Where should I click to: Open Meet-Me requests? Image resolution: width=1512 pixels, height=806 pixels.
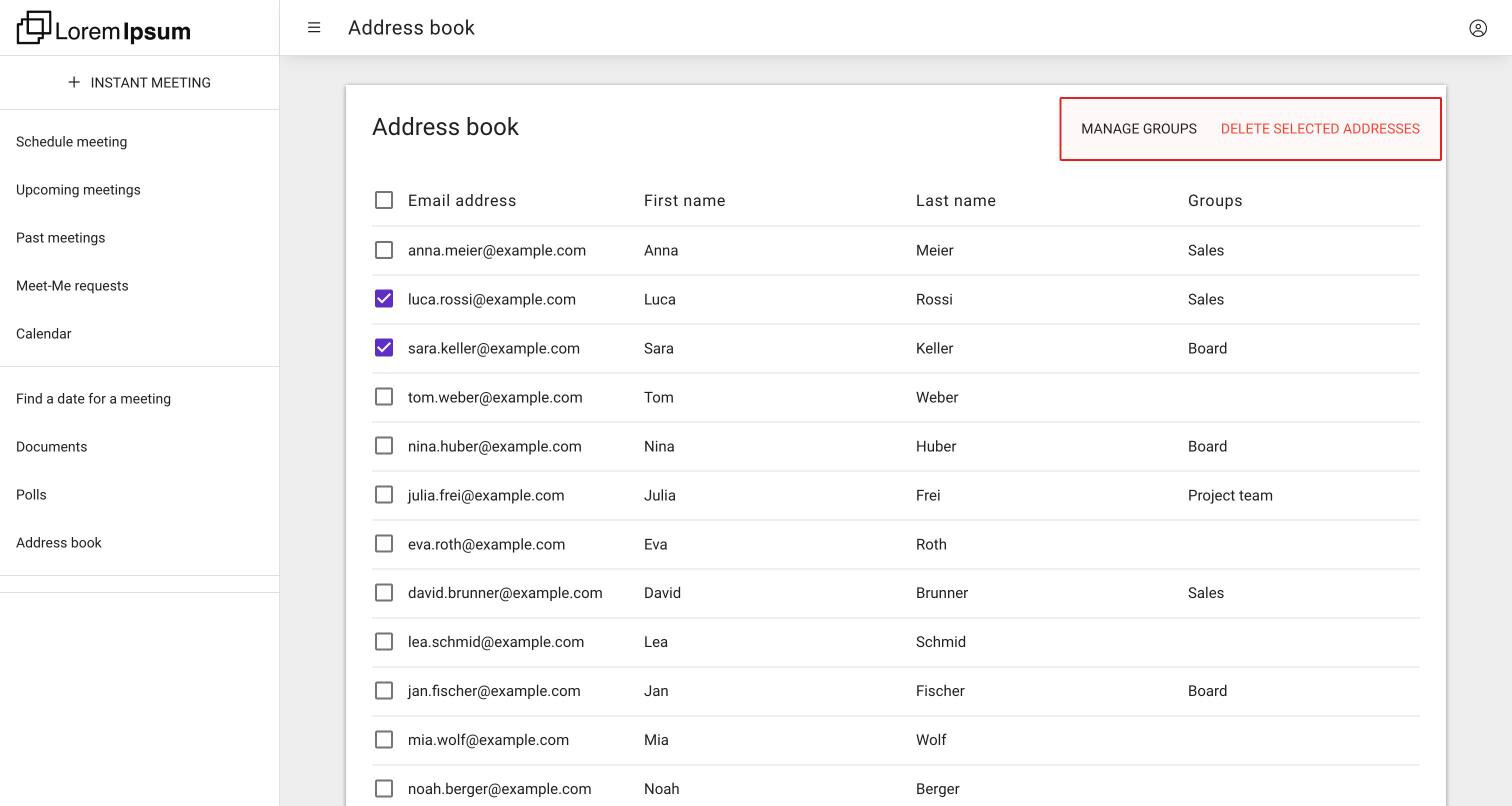[x=72, y=286]
